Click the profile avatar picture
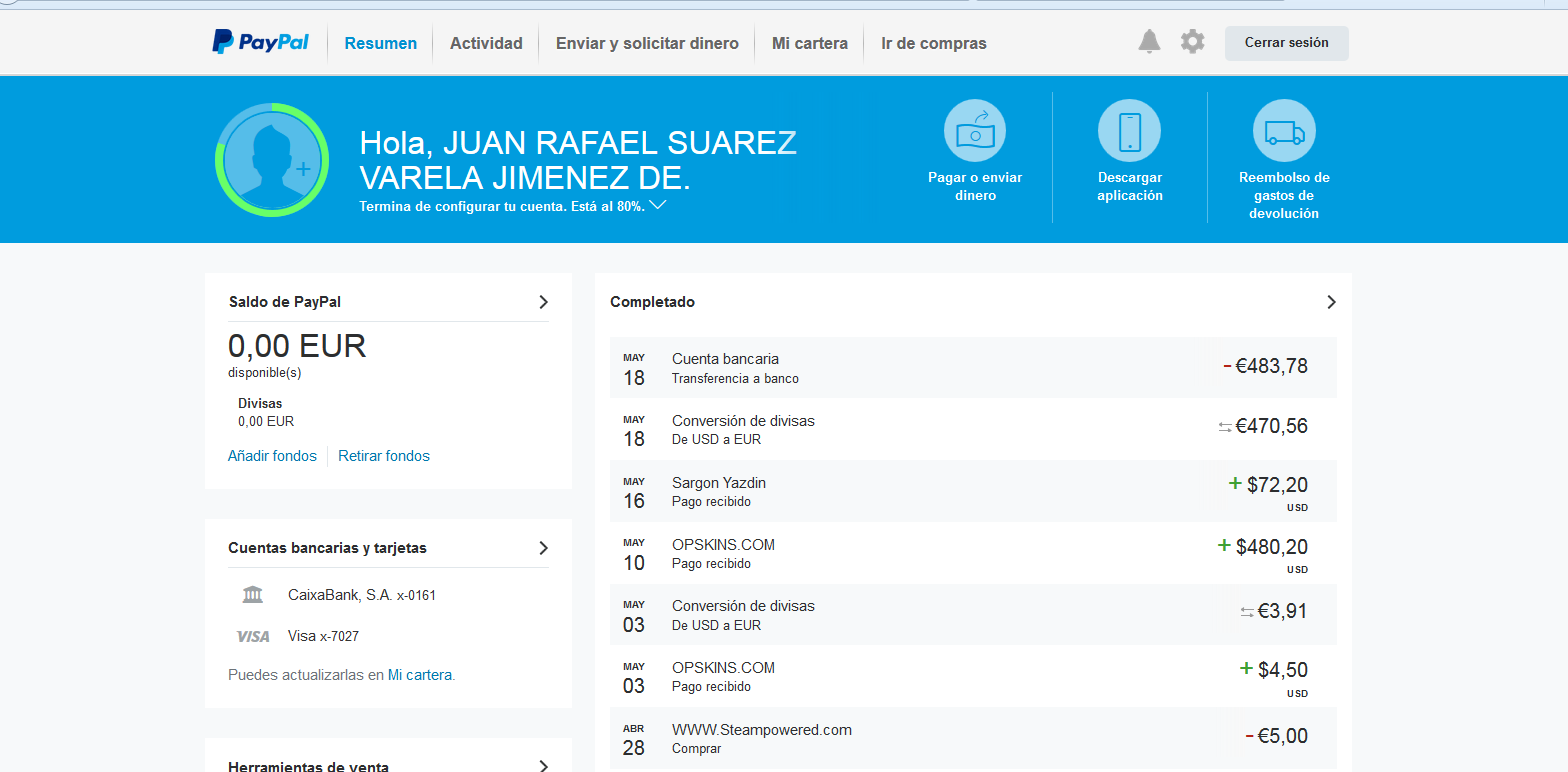Image resolution: width=1568 pixels, height=772 pixels. pos(271,159)
